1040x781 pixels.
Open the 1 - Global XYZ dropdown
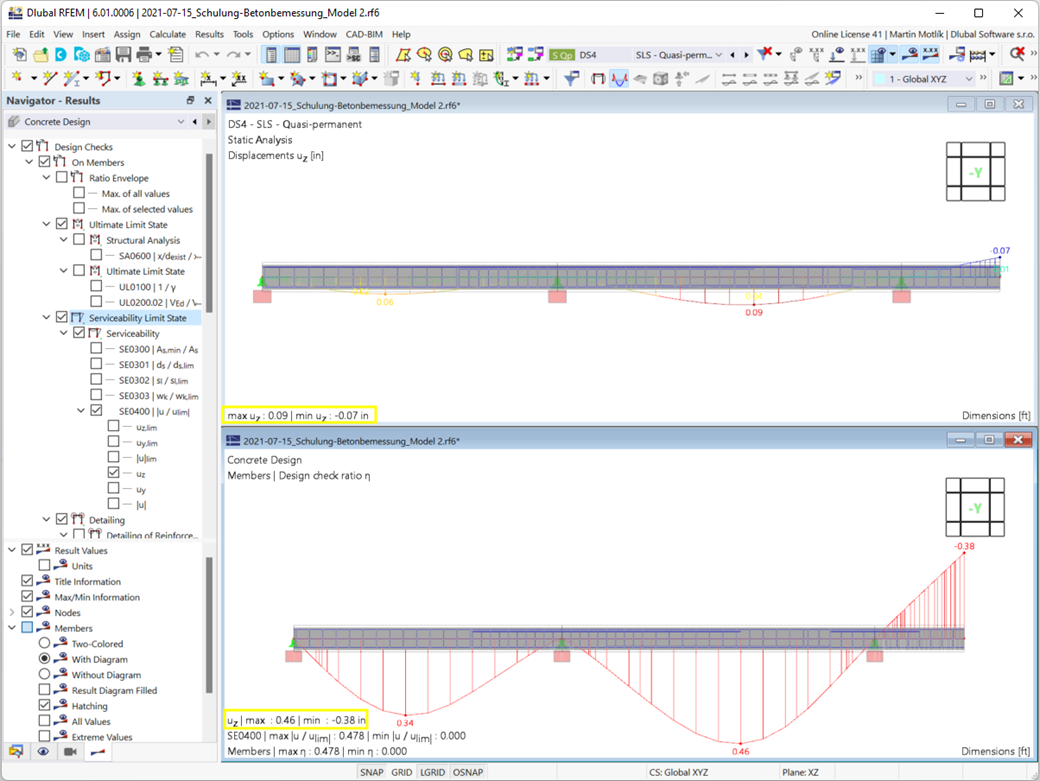pos(968,78)
